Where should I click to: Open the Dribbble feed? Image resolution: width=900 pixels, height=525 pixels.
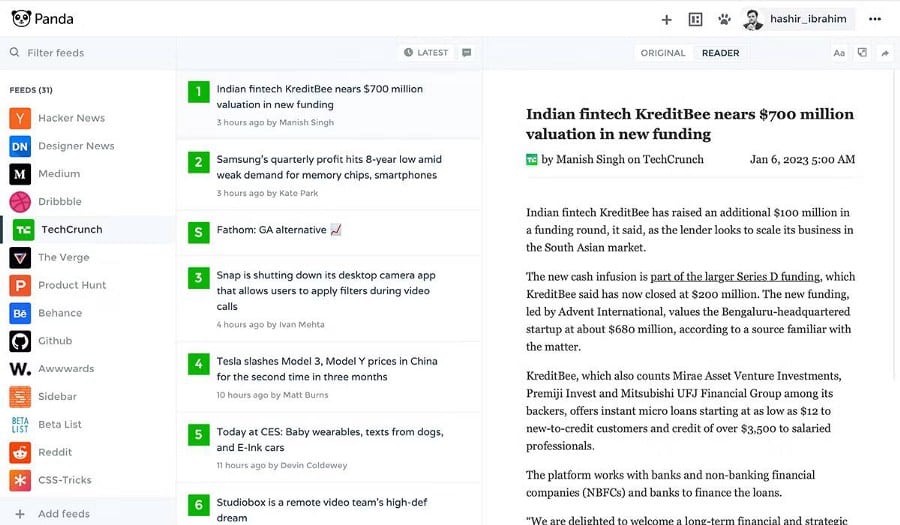[x=88, y=201]
